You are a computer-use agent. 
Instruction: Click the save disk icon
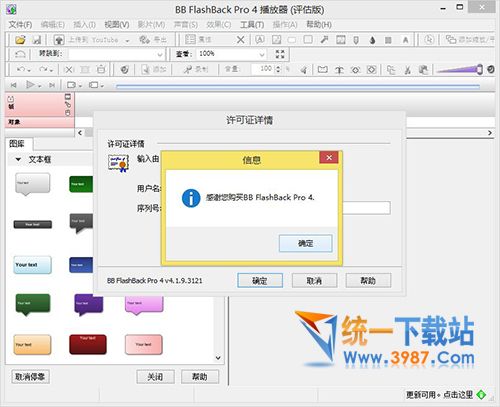tap(36, 40)
